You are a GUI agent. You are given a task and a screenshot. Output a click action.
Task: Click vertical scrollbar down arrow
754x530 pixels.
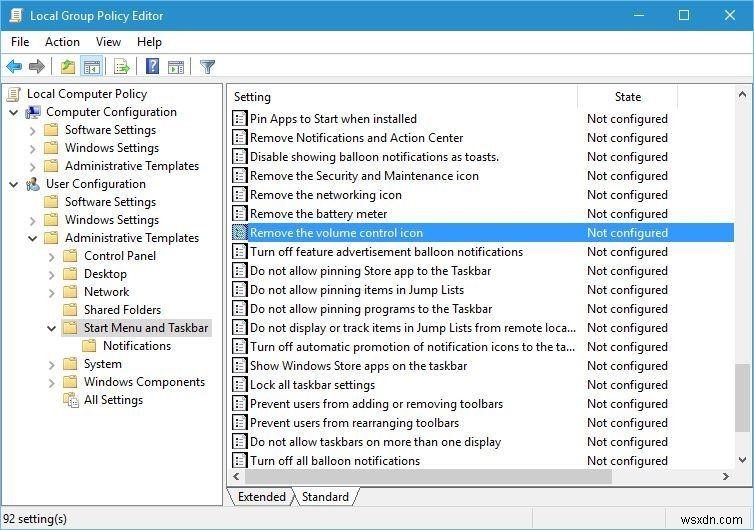tap(742, 460)
